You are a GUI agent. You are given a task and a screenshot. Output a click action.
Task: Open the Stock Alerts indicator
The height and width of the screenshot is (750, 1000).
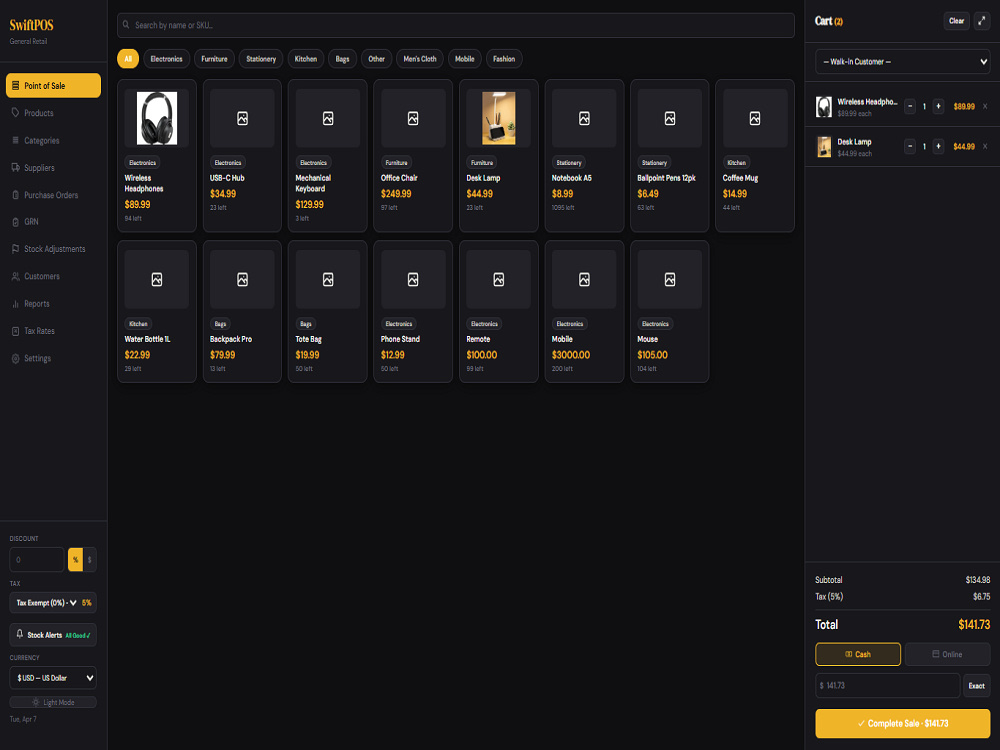tap(53, 635)
